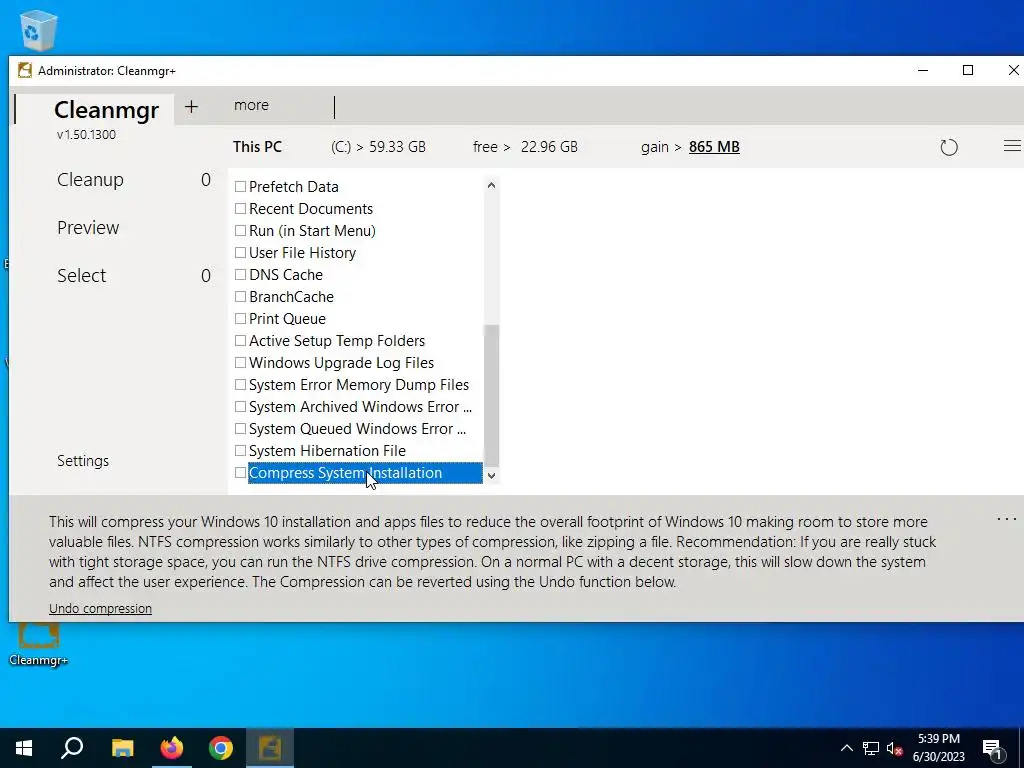The width and height of the screenshot is (1024, 768).
Task: Click the plus tab icon
Action: pos(191,106)
